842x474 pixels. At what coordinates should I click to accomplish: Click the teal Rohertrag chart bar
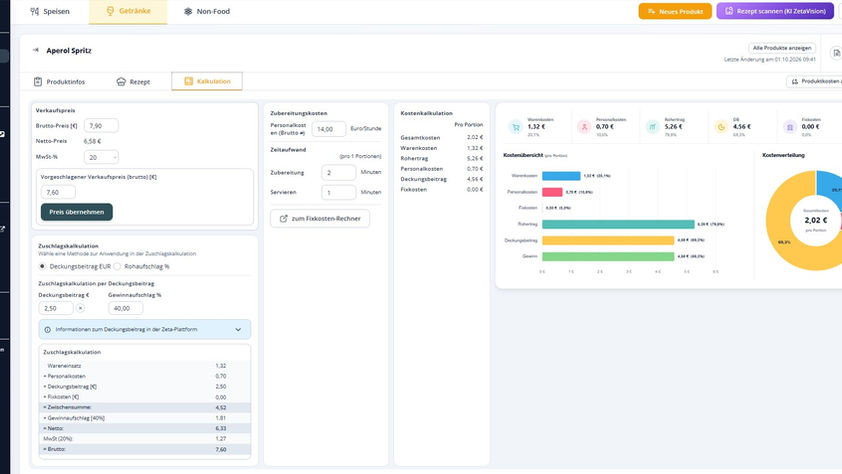tap(618, 224)
